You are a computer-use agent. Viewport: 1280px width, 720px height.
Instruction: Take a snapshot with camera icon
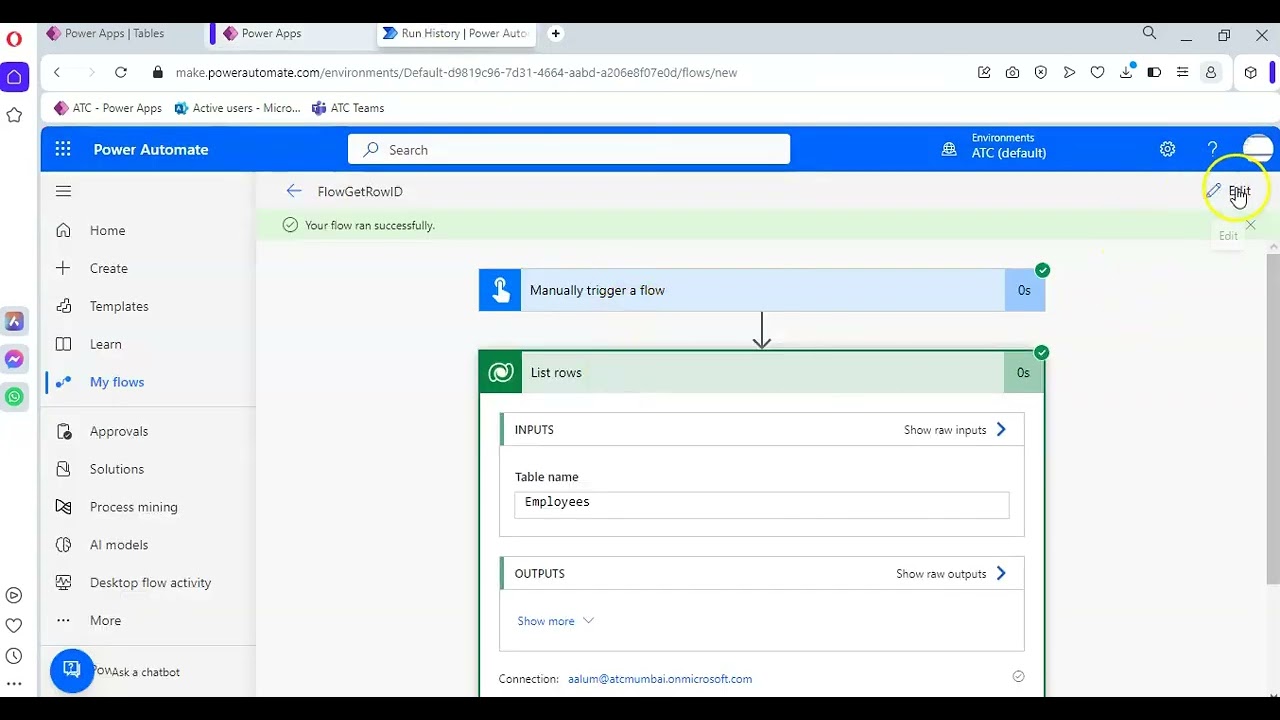[x=1013, y=72]
